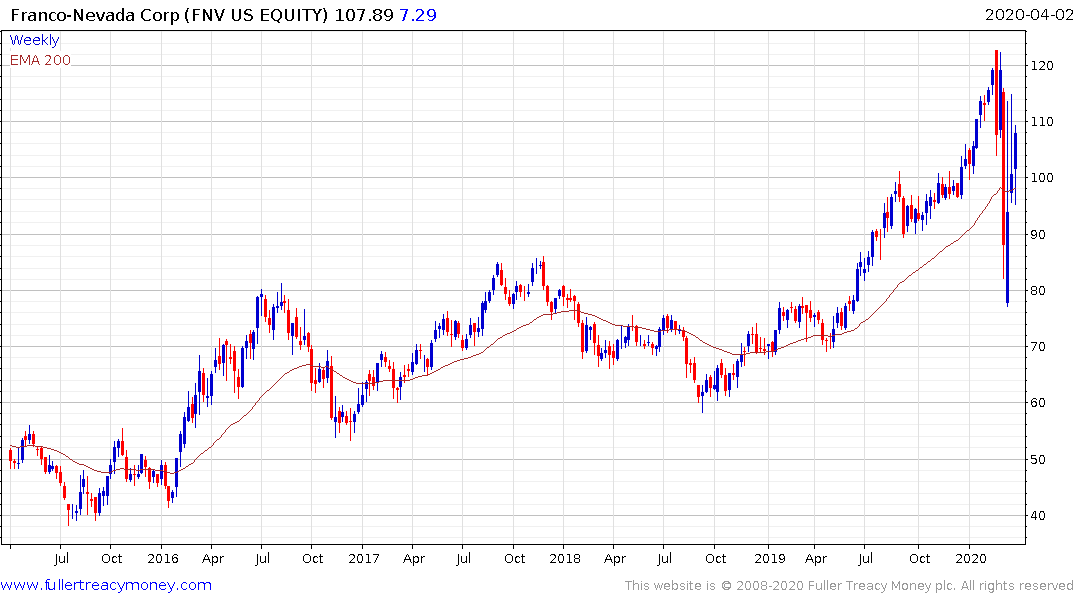Image resolution: width=1075 pixels, height=600 pixels.
Task: Click the 90 price axis label
Action: [x=1038, y=235]
